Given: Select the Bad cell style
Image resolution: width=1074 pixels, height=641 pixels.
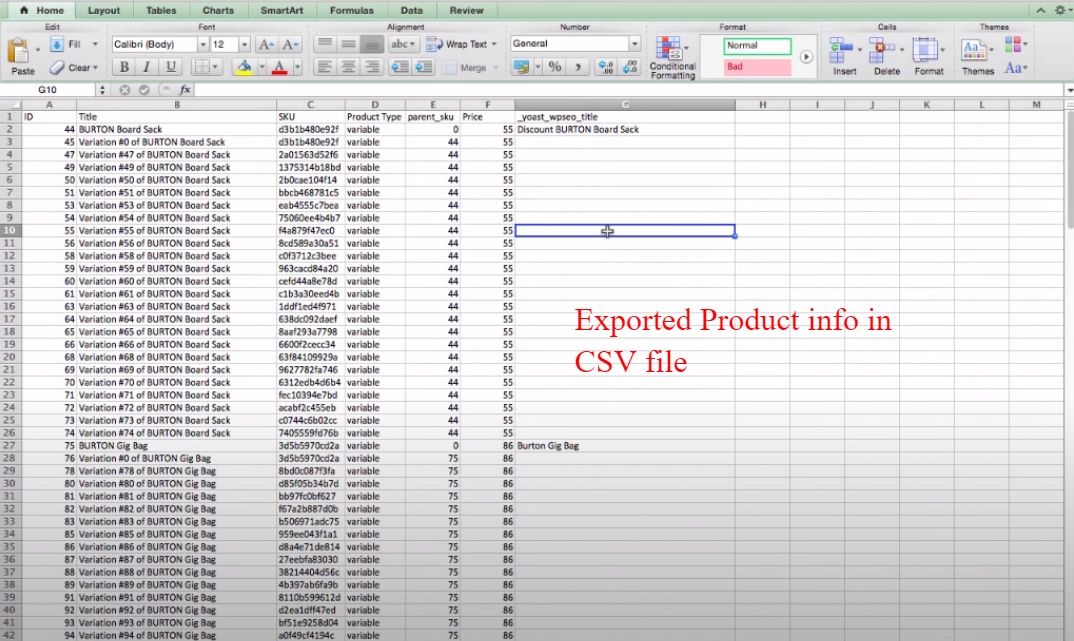Looking at the screenshot, I should coord(757,66).
